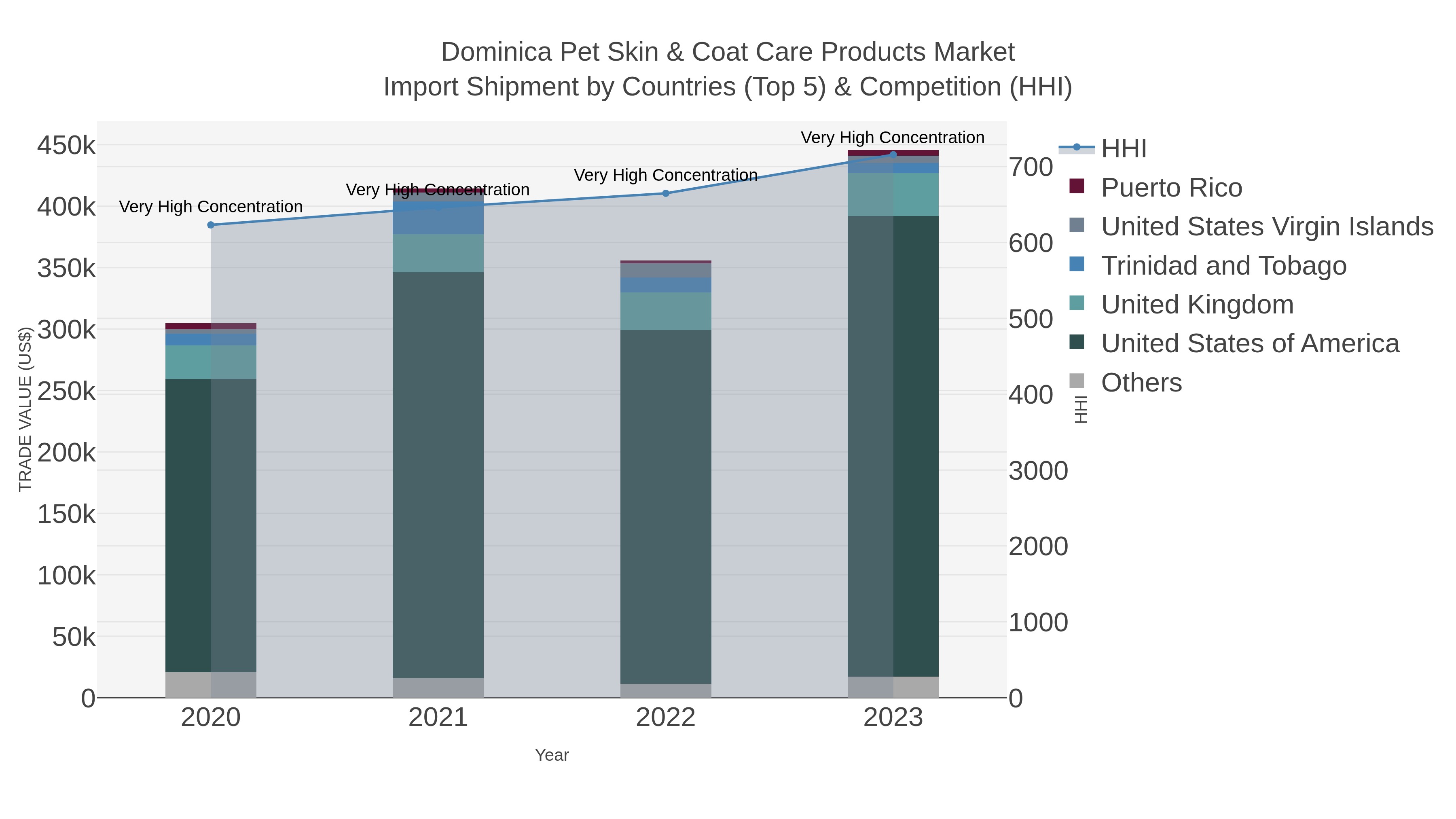Click the Puerto Rico legend color swatch
1456x819 pixels.
point(1077,186)
